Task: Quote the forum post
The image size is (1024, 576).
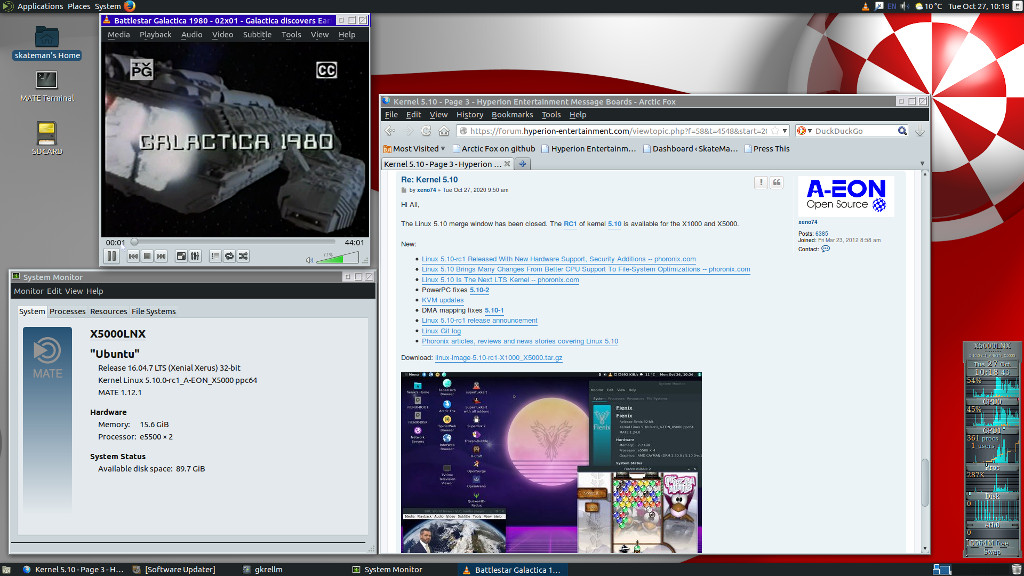Action: 776,183
